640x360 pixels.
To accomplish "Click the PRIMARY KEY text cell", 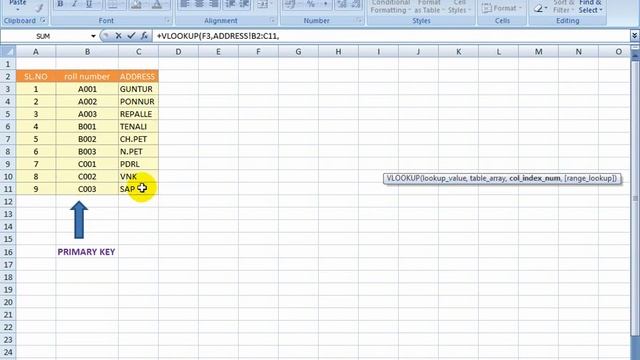I will pos(86,252).
